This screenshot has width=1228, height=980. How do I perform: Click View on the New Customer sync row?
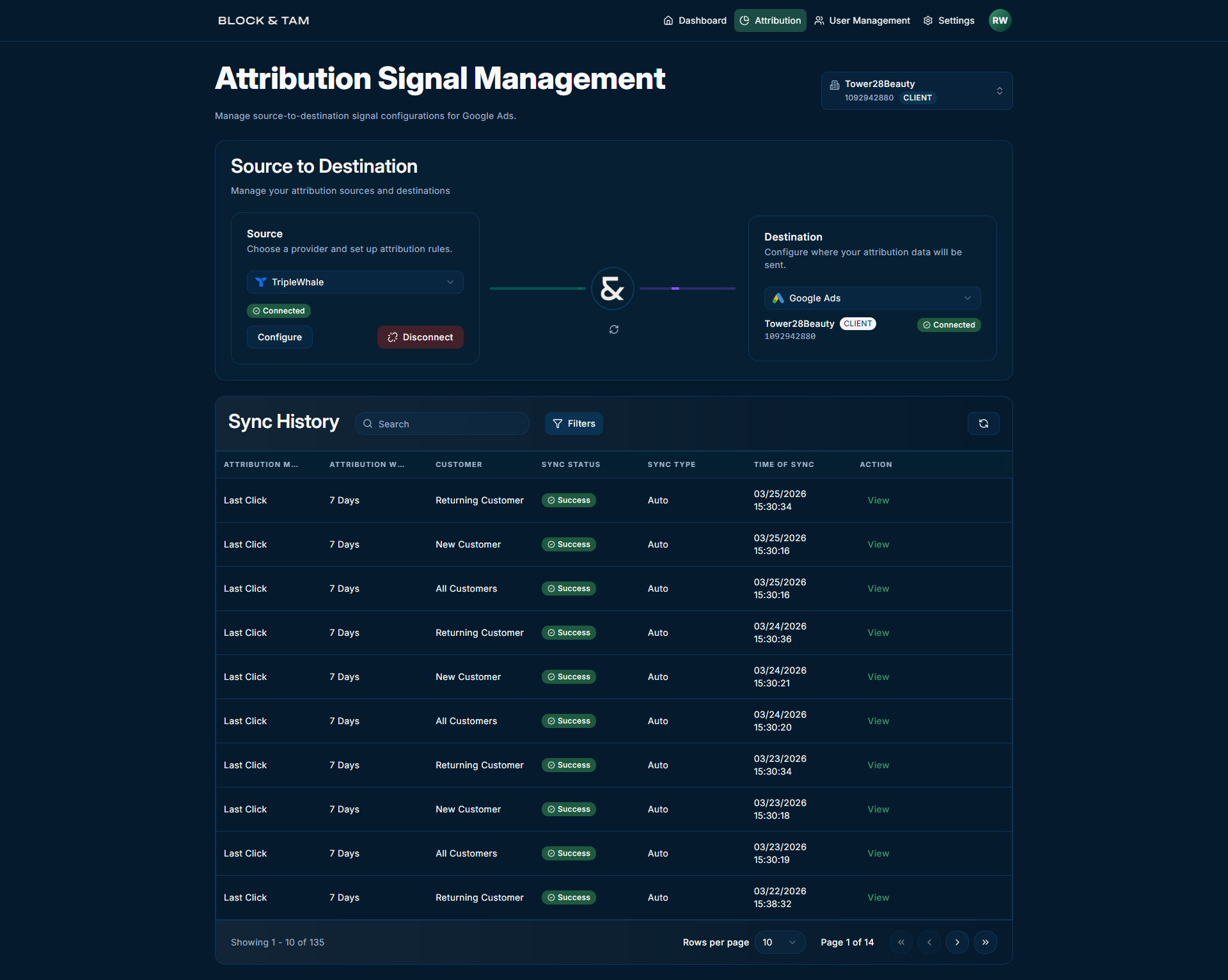878,544
